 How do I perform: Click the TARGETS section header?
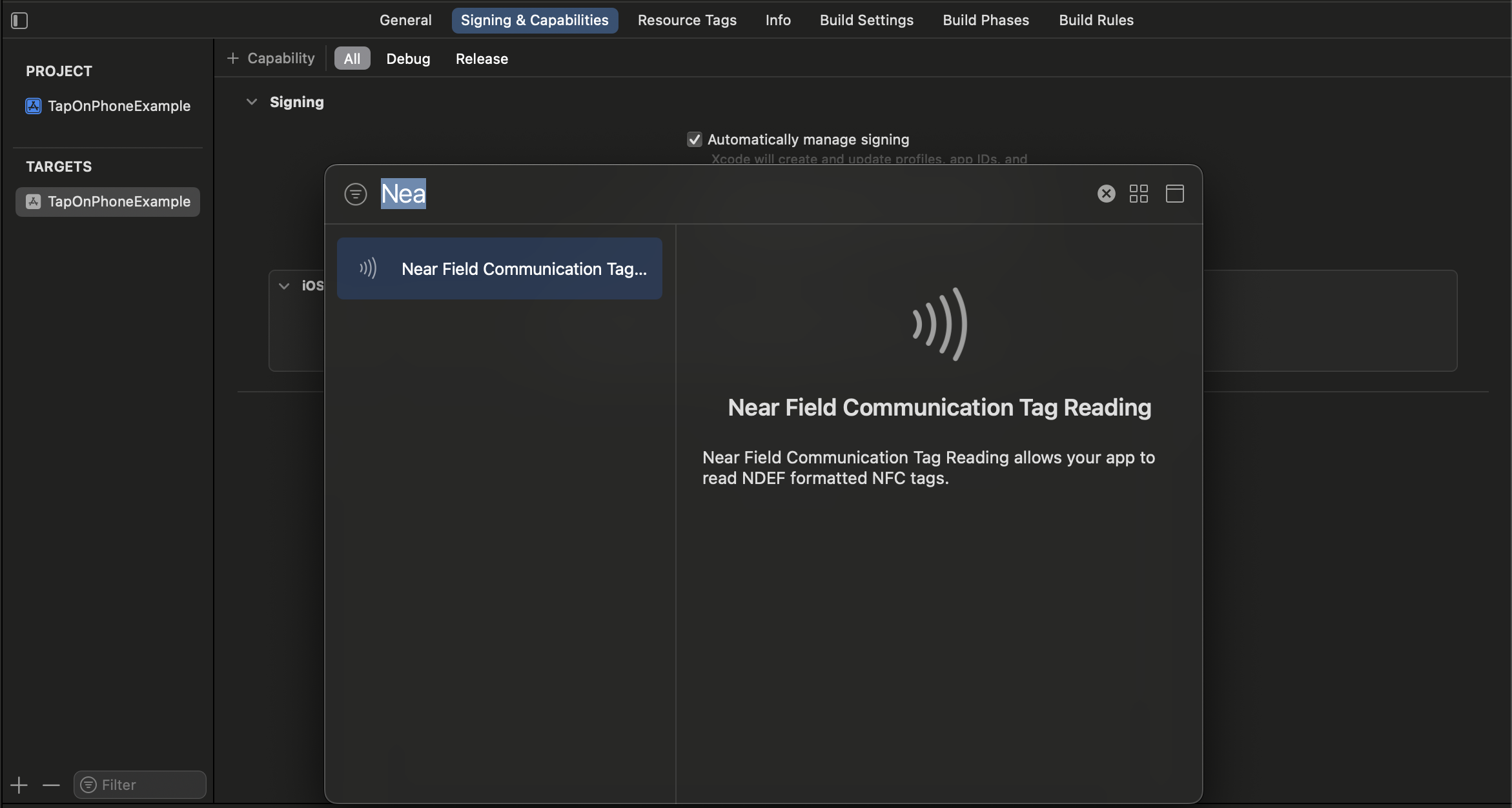[x=59, y=167]
